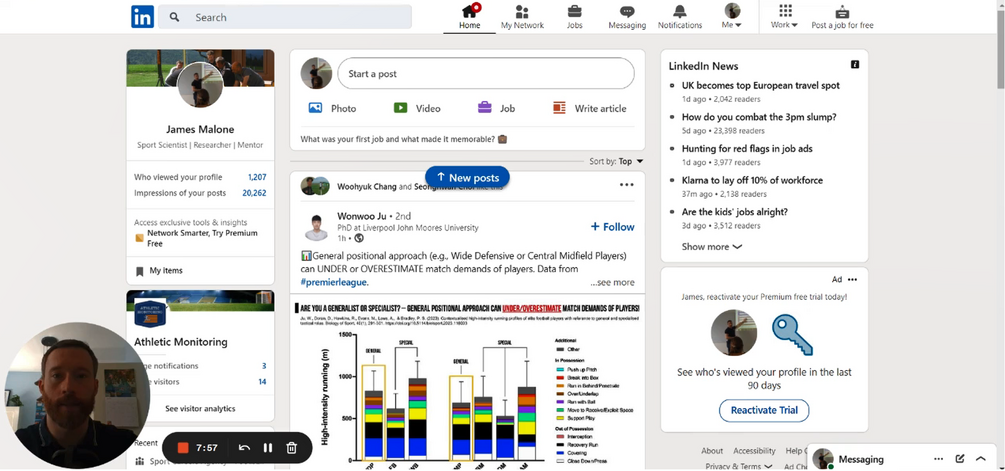Click James Malone profile name
Viewport: 1005px width, 471px height.
tap(200, 129)
